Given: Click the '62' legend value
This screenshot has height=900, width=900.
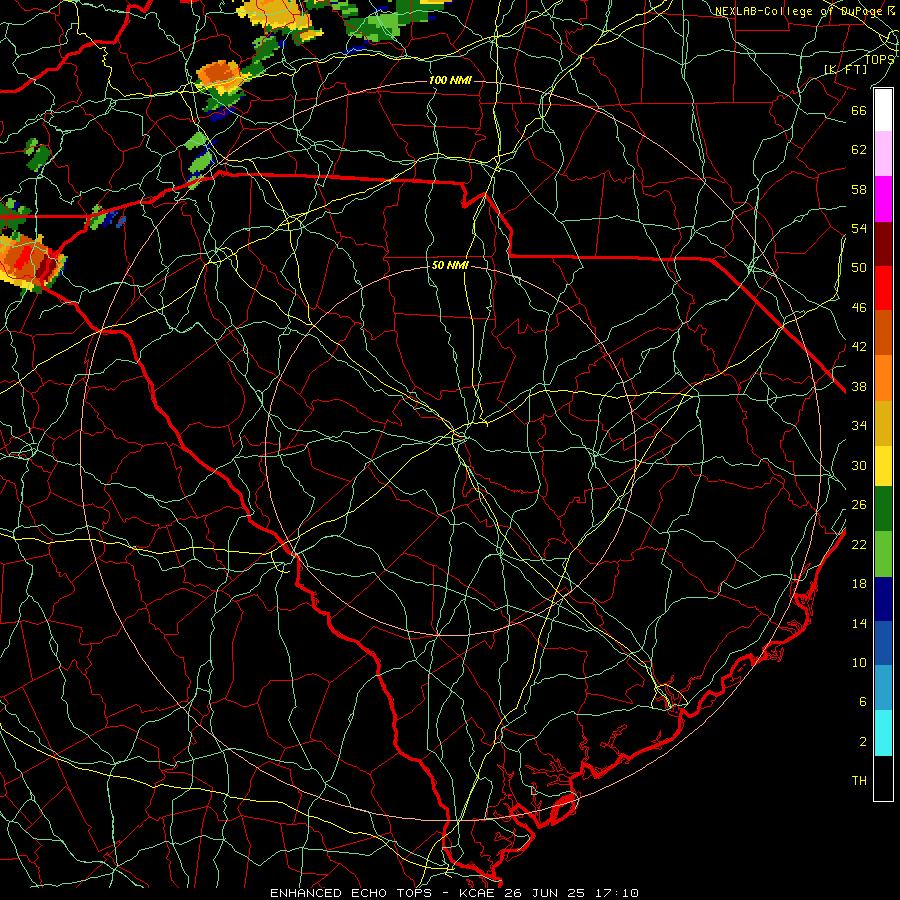Looking at the screenshot, I should [x=859, y=150].
